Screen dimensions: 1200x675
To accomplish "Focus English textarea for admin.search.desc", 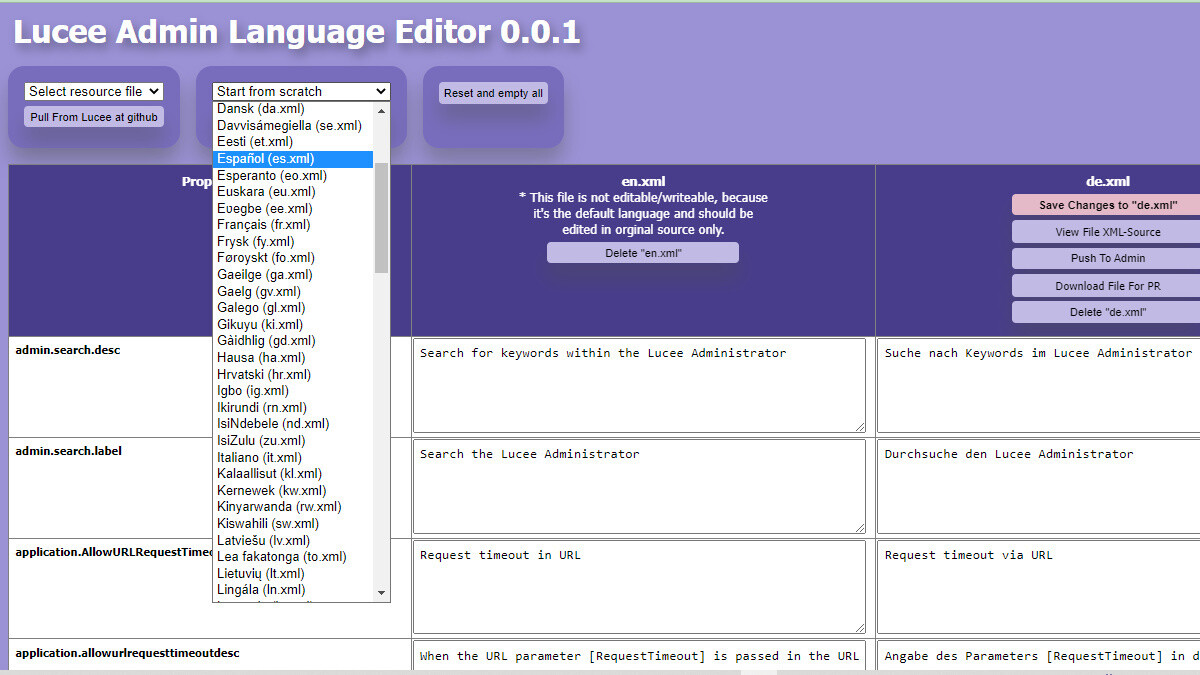I will 639,386.
